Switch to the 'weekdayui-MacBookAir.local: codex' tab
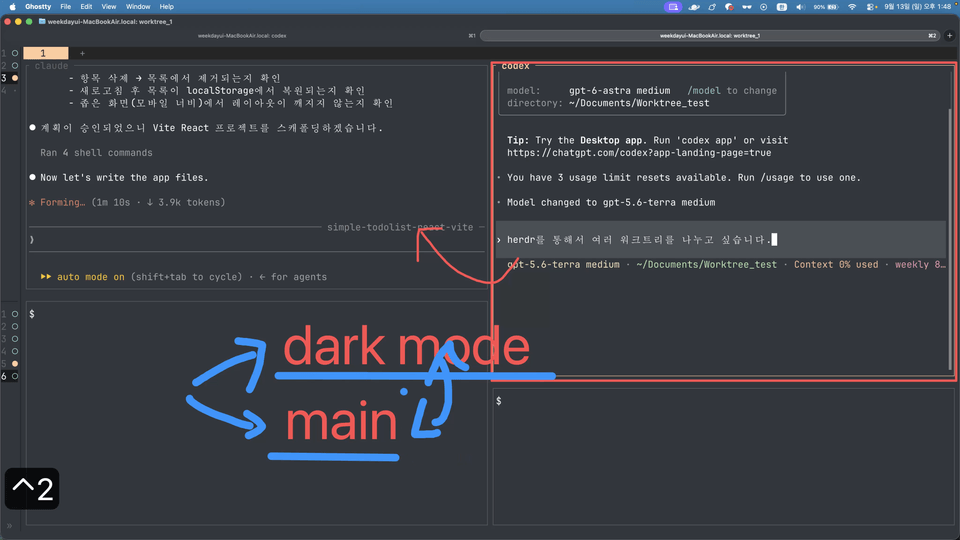Screen dimensions: 960x540 coord(242,36)
